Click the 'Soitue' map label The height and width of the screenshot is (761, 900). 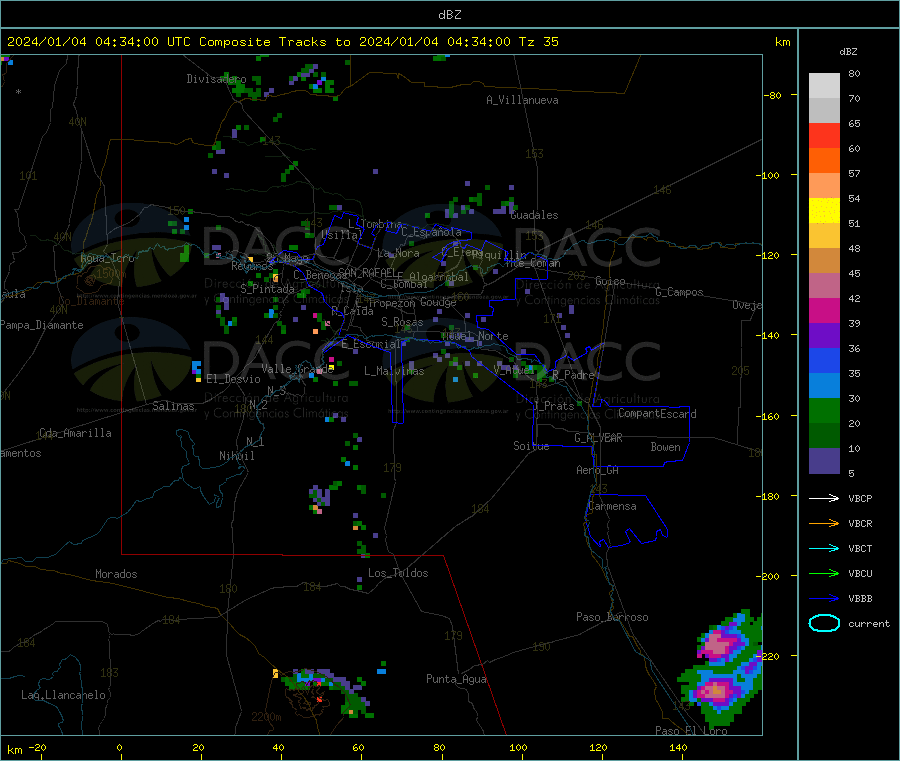(531, 446)
